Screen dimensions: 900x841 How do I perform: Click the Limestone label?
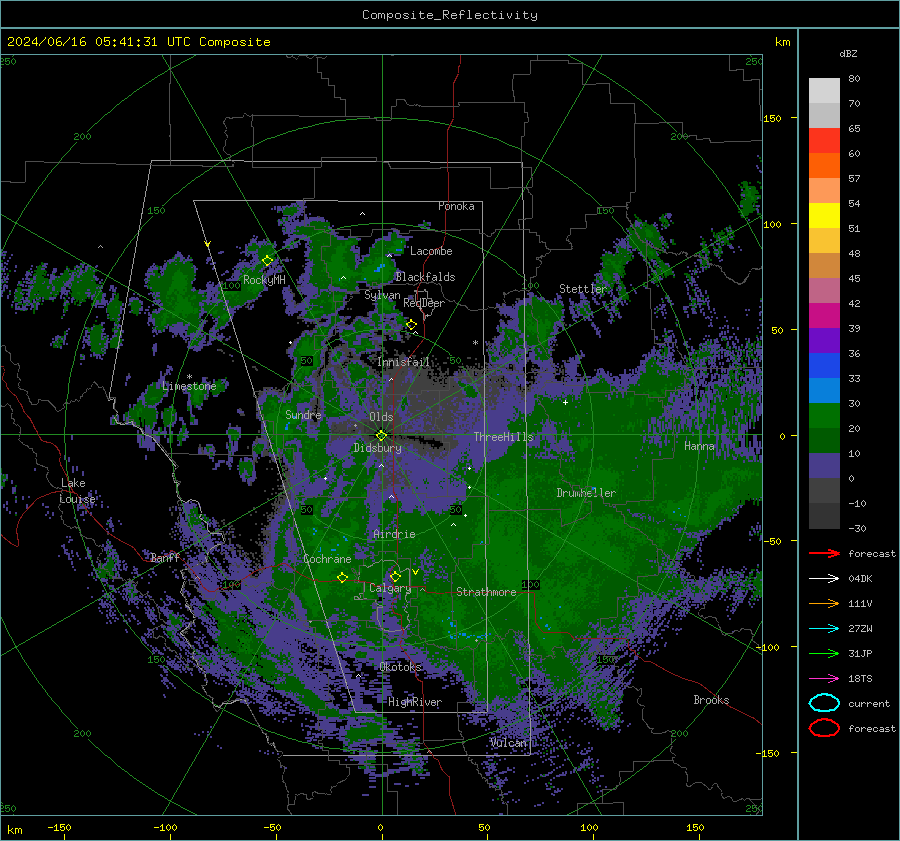[x=189, y=386]
